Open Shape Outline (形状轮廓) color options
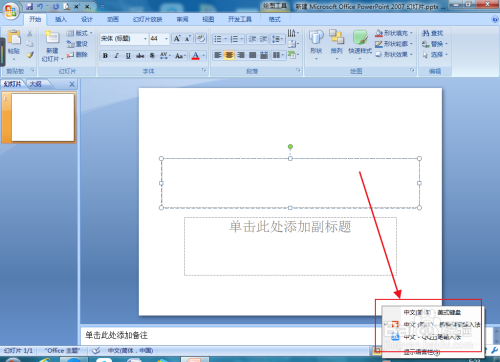 394,44
